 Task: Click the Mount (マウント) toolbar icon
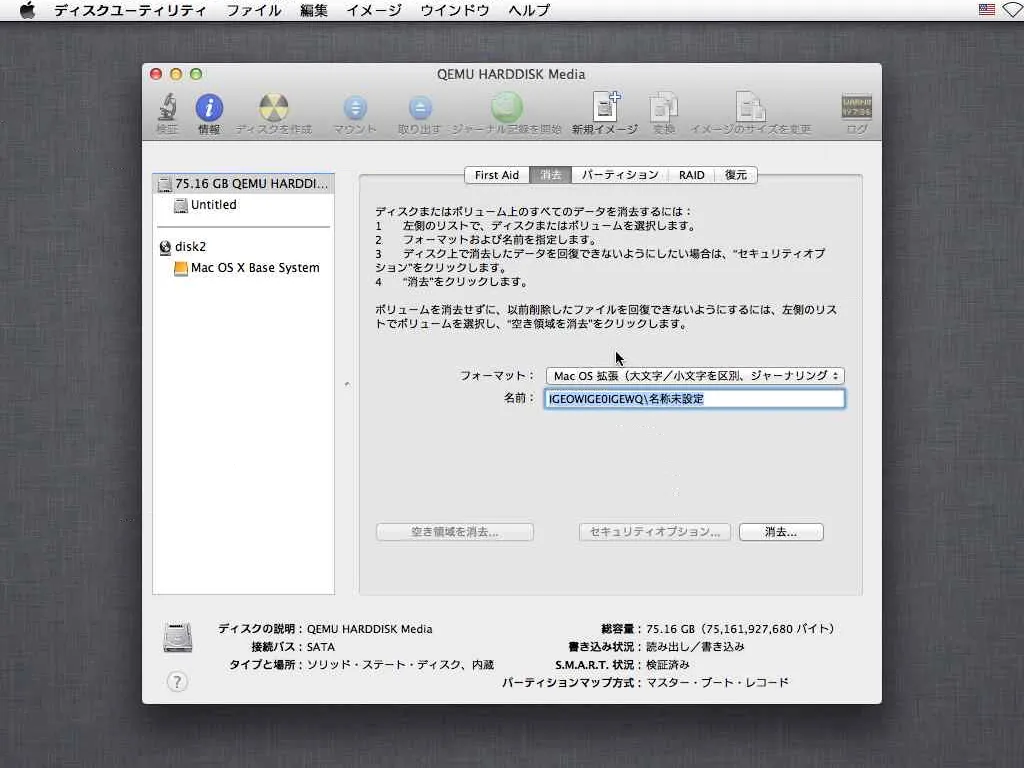355,108
